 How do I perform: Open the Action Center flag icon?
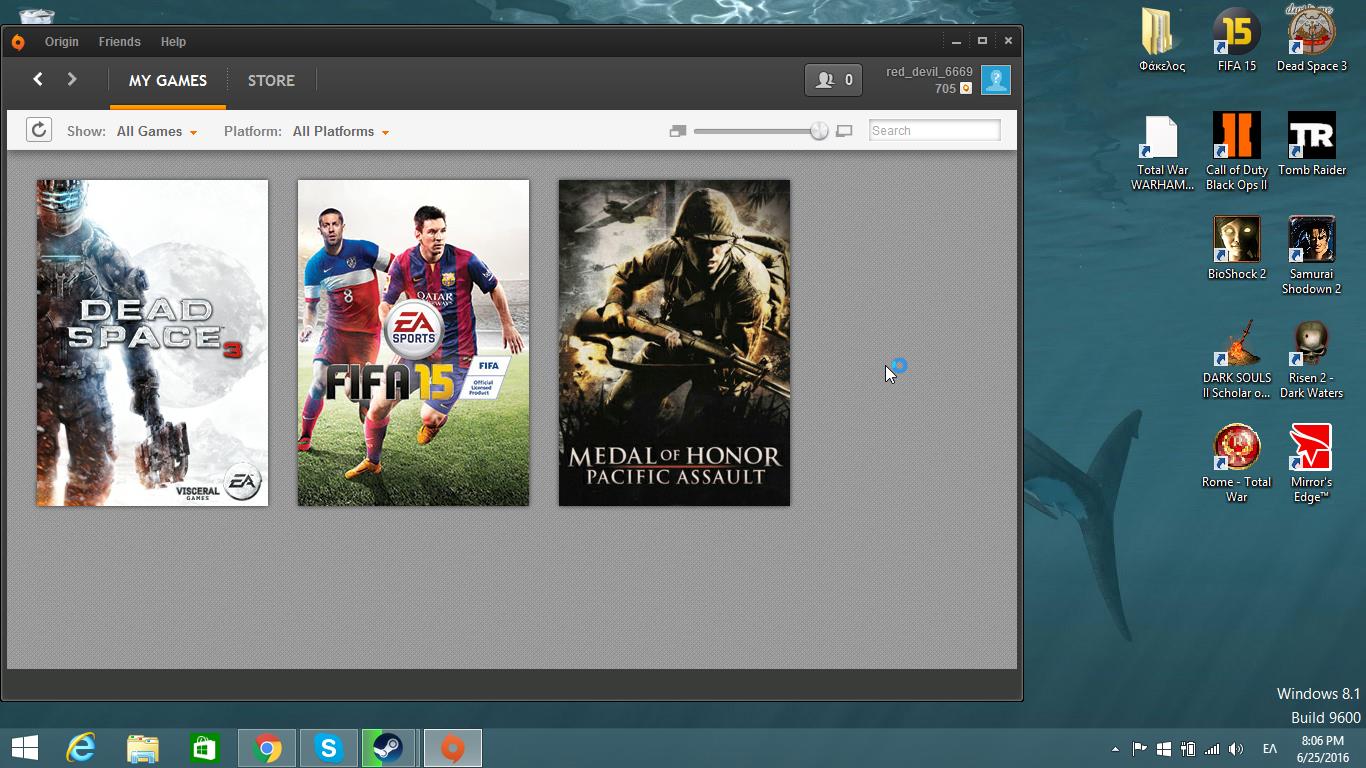(x=1139, y=749)
